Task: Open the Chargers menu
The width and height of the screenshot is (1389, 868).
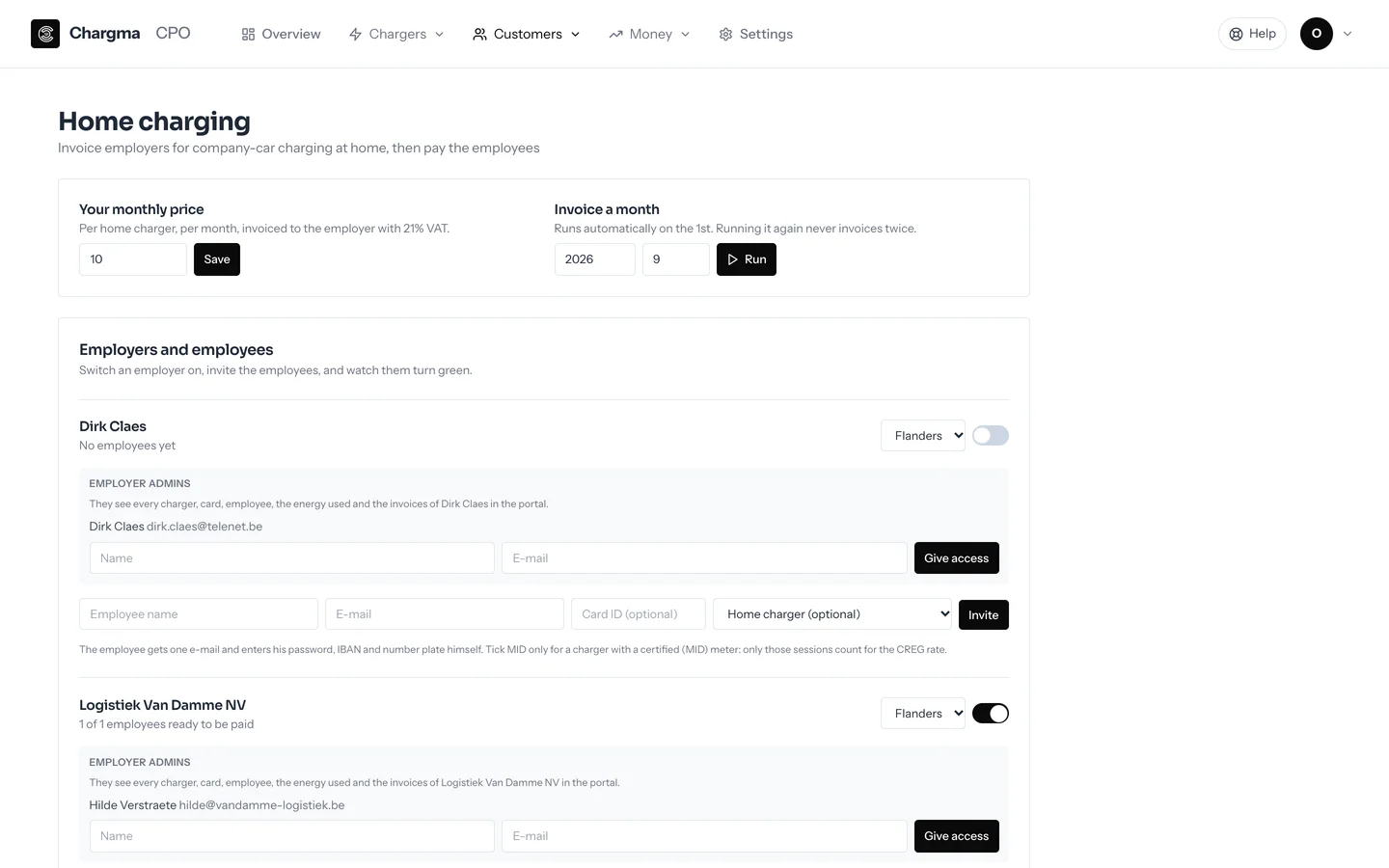Action: pos(396,34)
